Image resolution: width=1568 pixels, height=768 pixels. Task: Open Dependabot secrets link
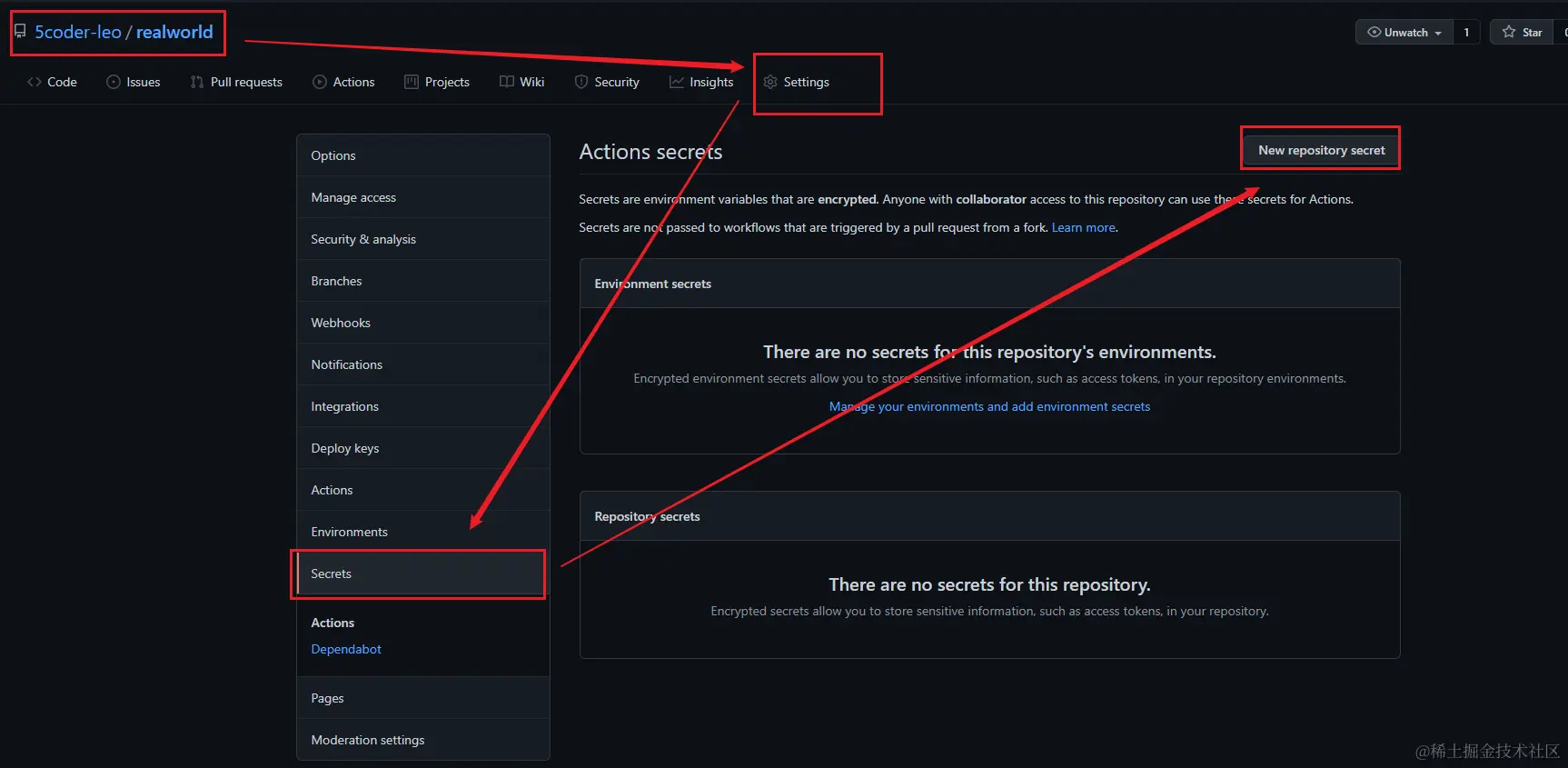tap(346, 649)
